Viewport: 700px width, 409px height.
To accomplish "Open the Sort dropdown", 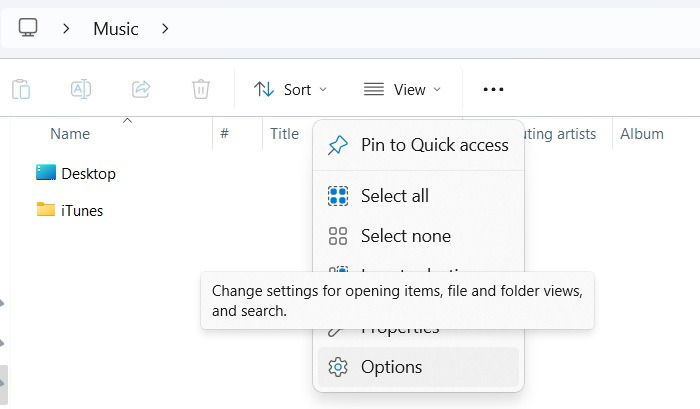I will click(x=291, y=89).
